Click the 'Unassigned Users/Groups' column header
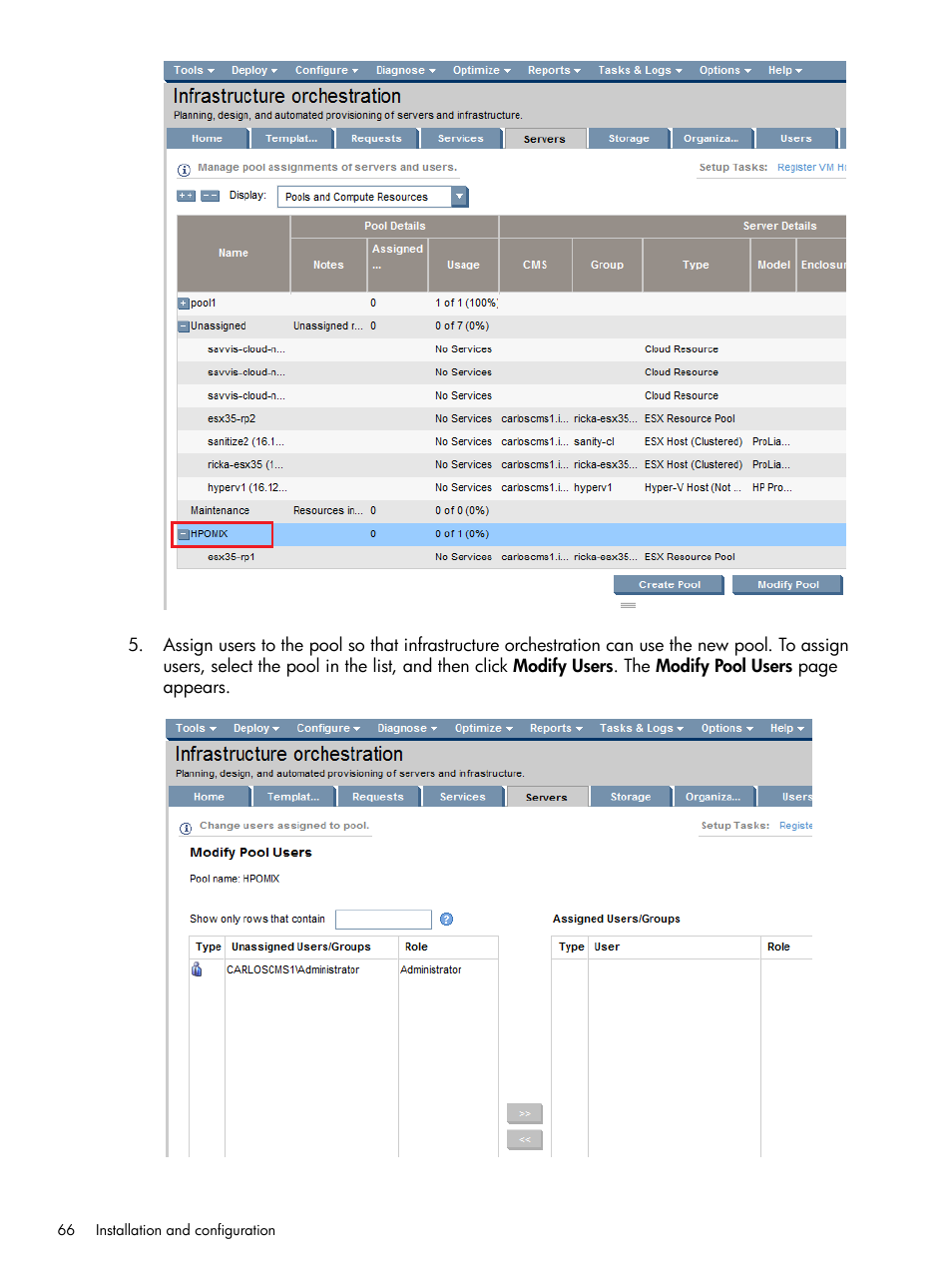This screenshot has width=952, height=1269. (311, 948)
